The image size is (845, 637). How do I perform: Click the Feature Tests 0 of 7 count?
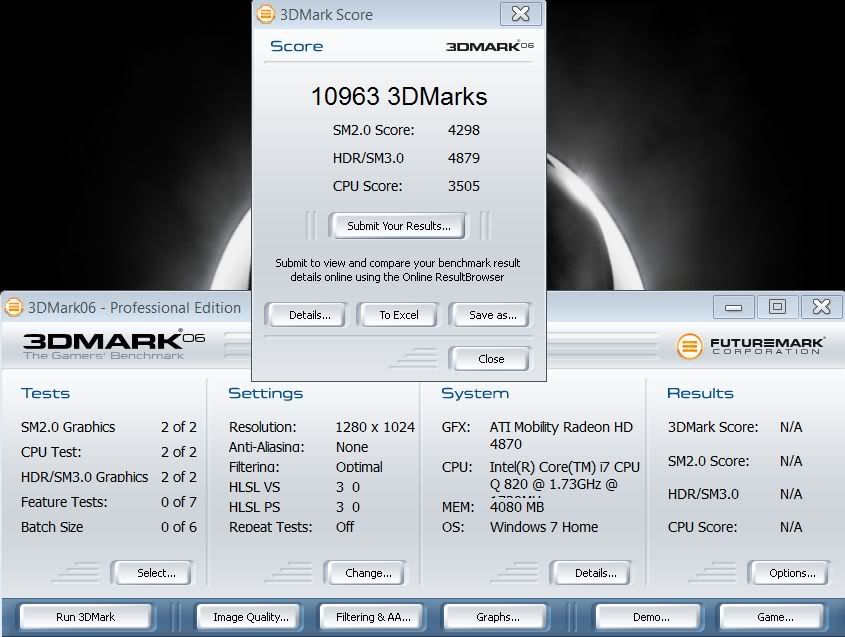[179, 502]
